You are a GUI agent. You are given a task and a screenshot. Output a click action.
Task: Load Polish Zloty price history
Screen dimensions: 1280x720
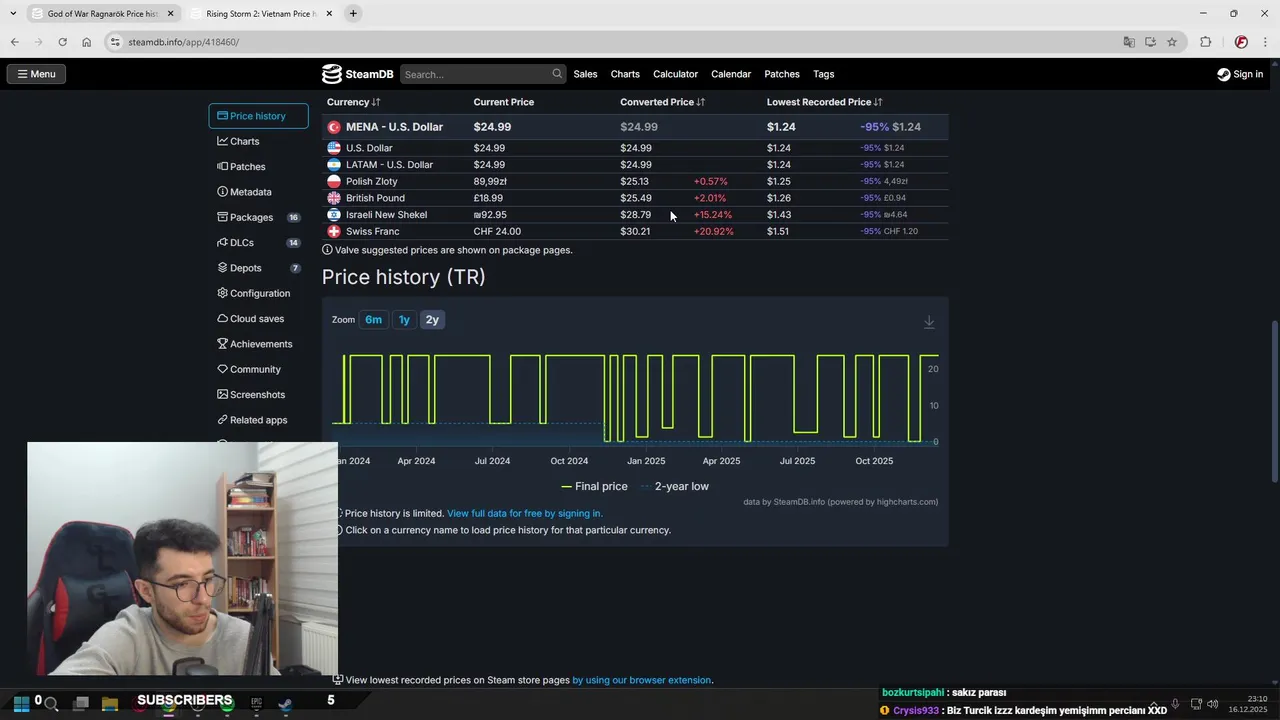[x=371, y=182]
